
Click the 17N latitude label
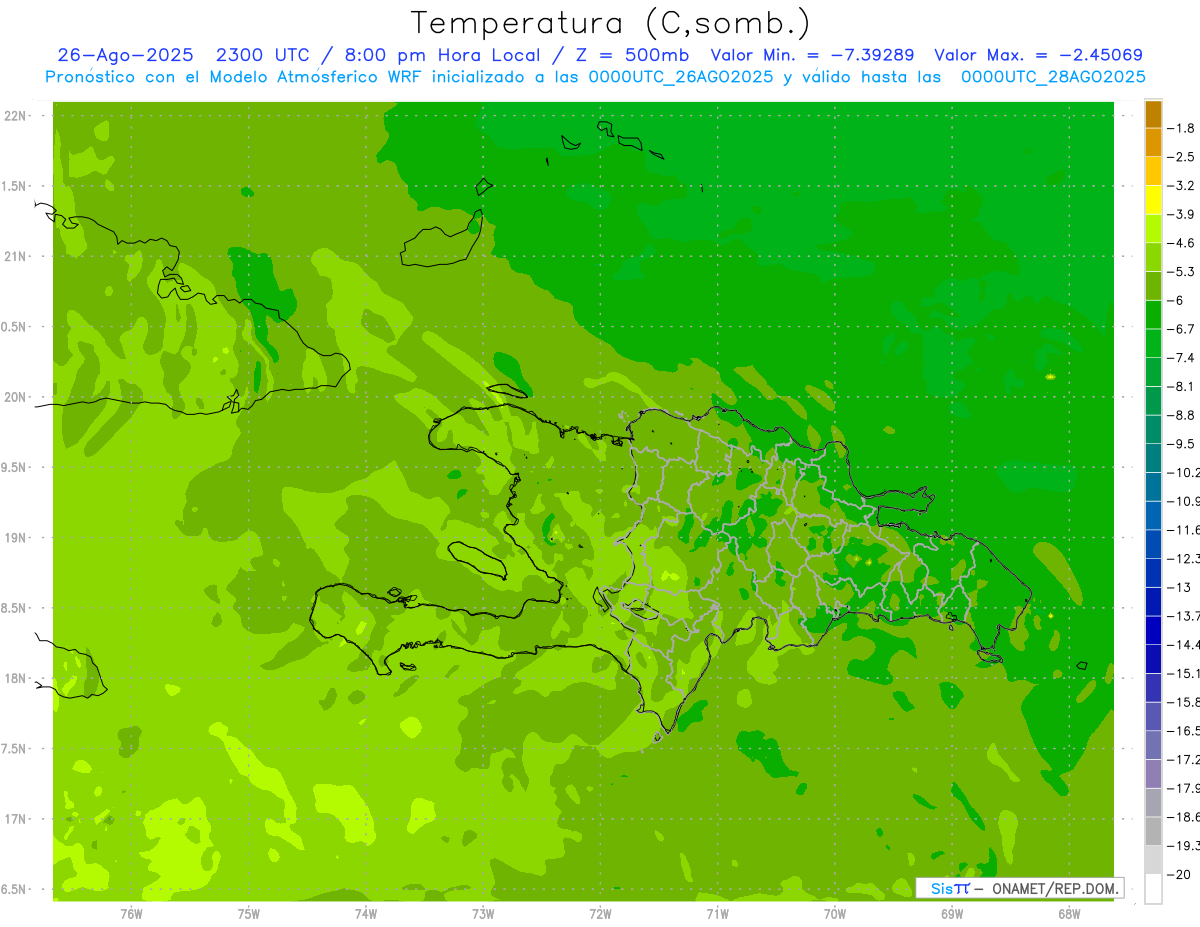[x=16, y=819]
